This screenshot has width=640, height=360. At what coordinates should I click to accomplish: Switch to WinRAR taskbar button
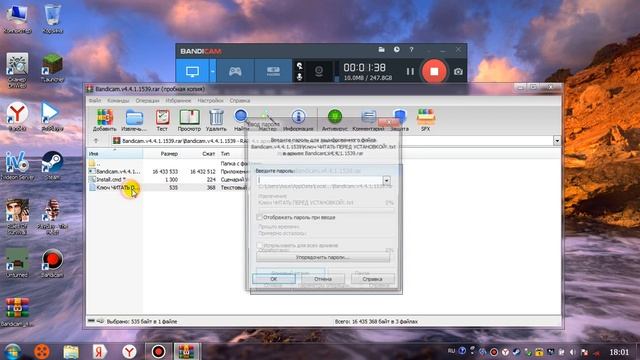click(187, 351)
